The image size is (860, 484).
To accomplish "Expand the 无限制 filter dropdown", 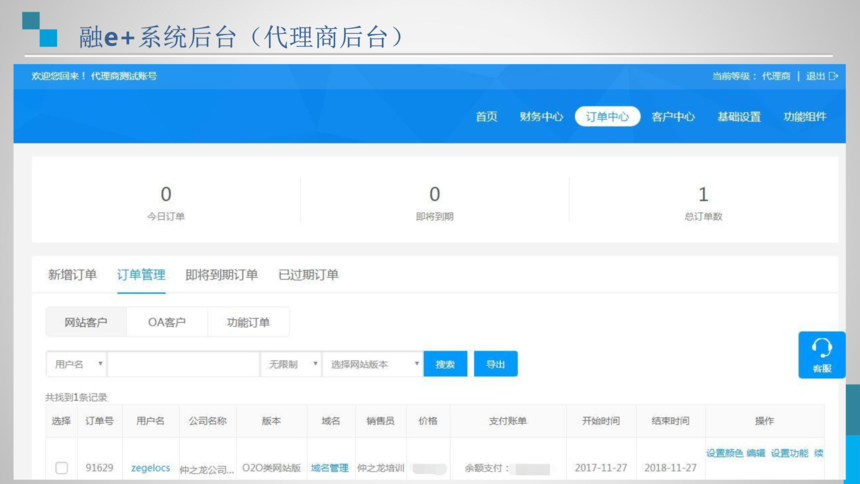I will (x=290, y=365).
